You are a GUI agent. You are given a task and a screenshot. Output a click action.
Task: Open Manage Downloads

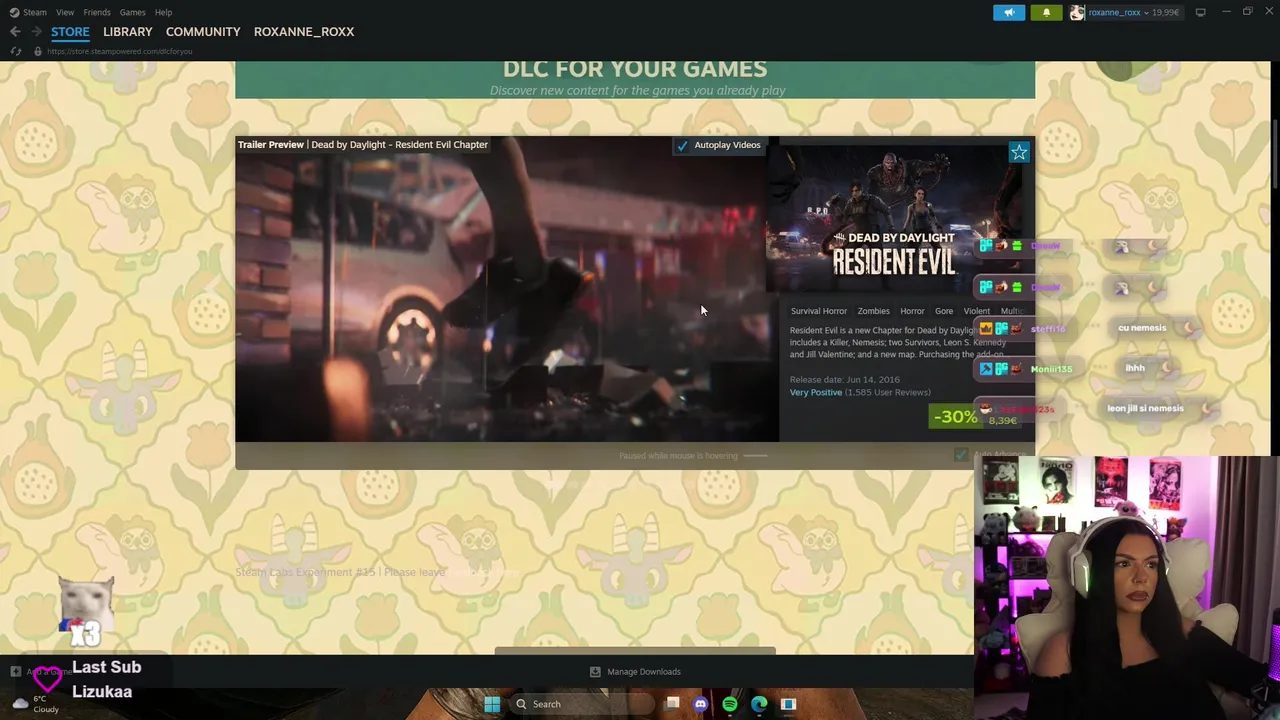click(635, 672)
